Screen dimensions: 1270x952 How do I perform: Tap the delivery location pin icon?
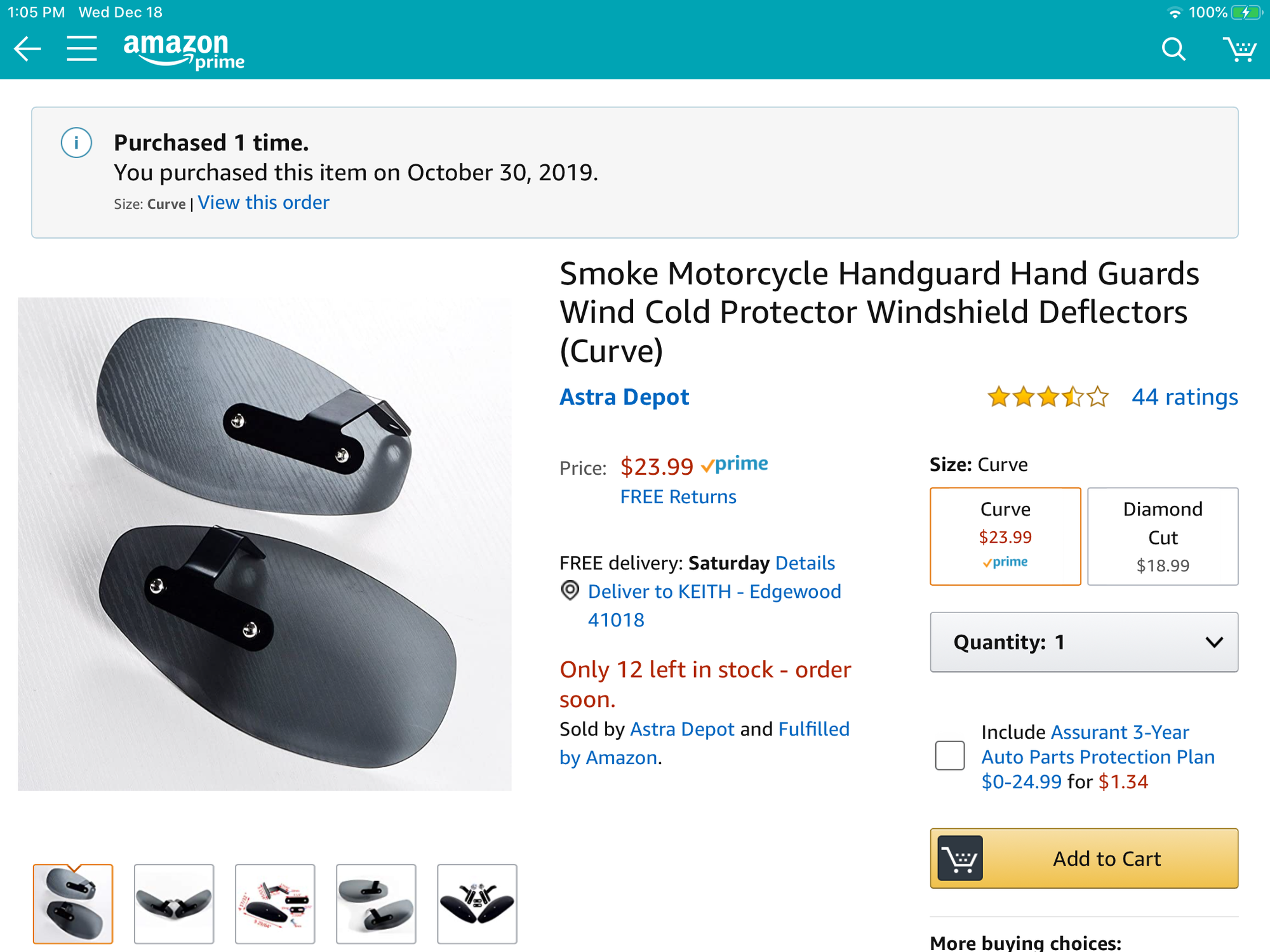pos(570,591)
